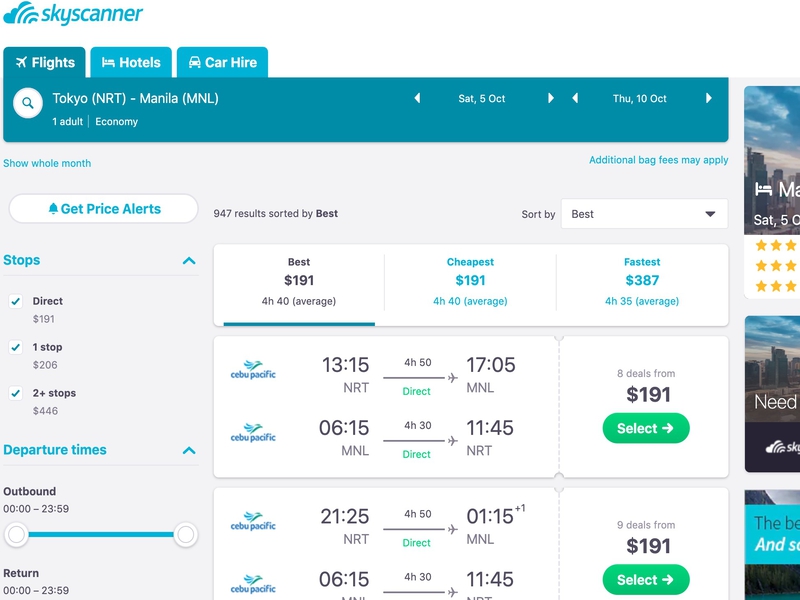
Task: Open the Sort by Best dropdown
Action: pyautogui.click(x=644, y=214)
